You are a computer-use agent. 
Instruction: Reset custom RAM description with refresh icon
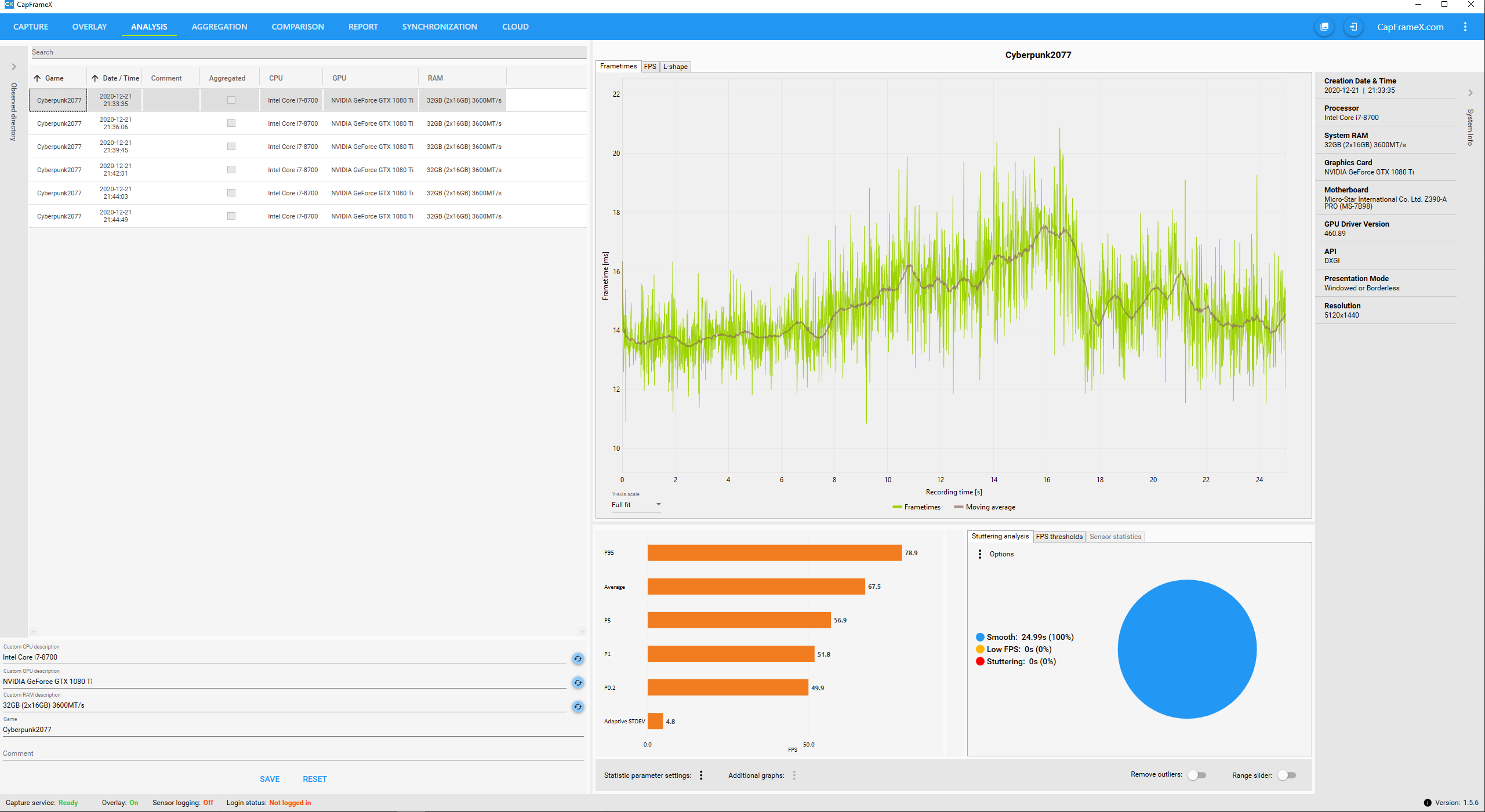coord(578,707)
